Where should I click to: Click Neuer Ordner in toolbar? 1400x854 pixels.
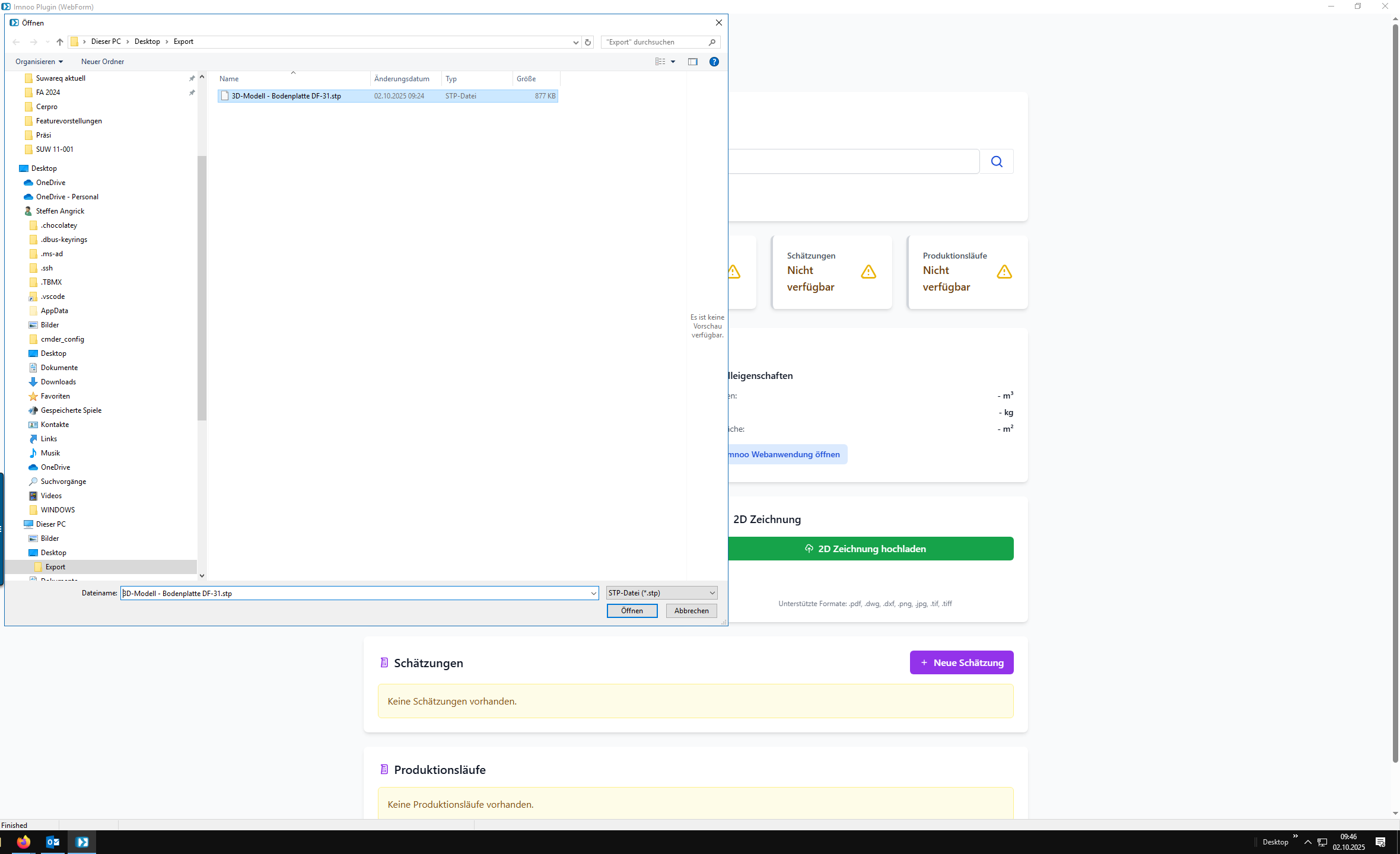(x=103, y=62)
